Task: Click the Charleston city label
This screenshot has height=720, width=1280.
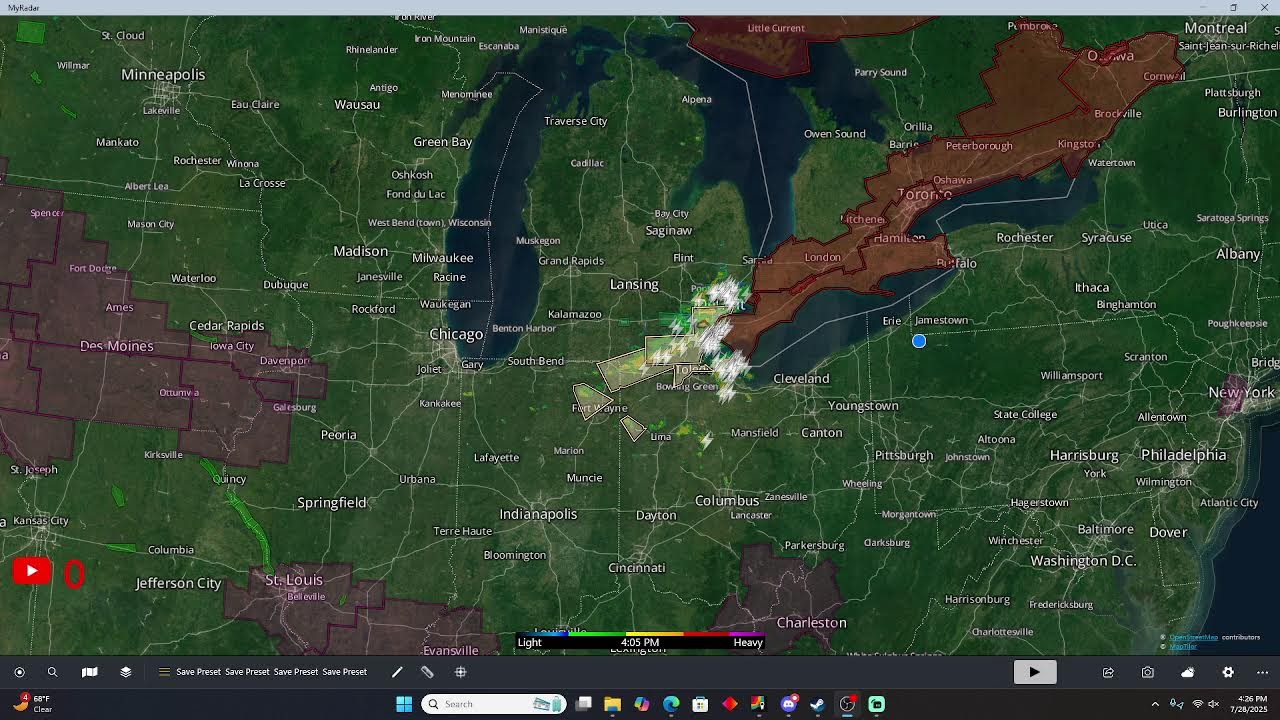Action: coord(812,623)
